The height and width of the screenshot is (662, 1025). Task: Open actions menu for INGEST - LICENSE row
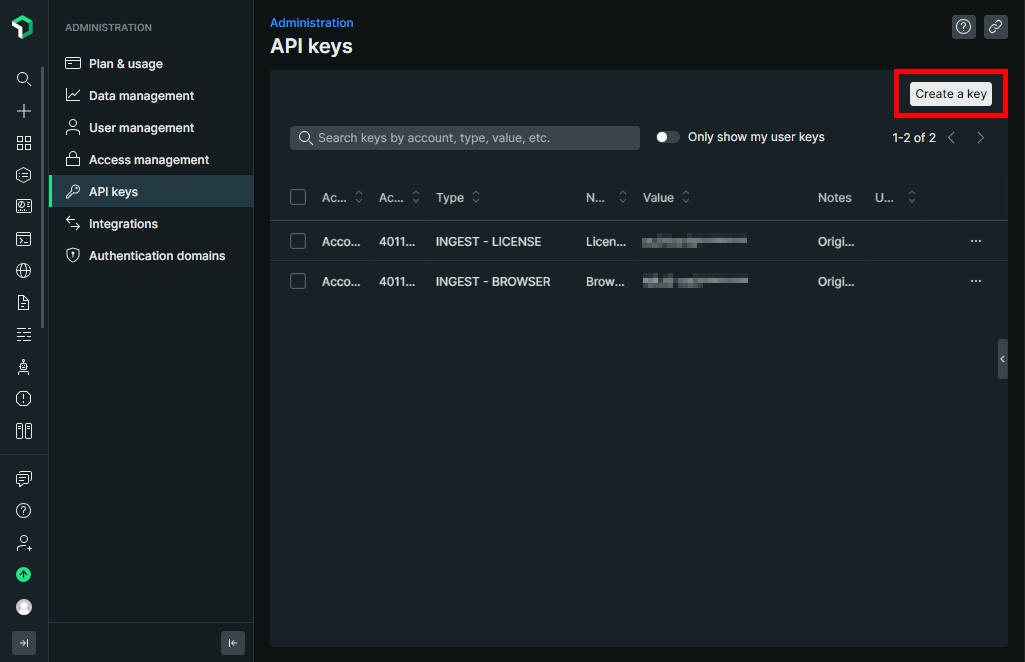coord(976,241)
